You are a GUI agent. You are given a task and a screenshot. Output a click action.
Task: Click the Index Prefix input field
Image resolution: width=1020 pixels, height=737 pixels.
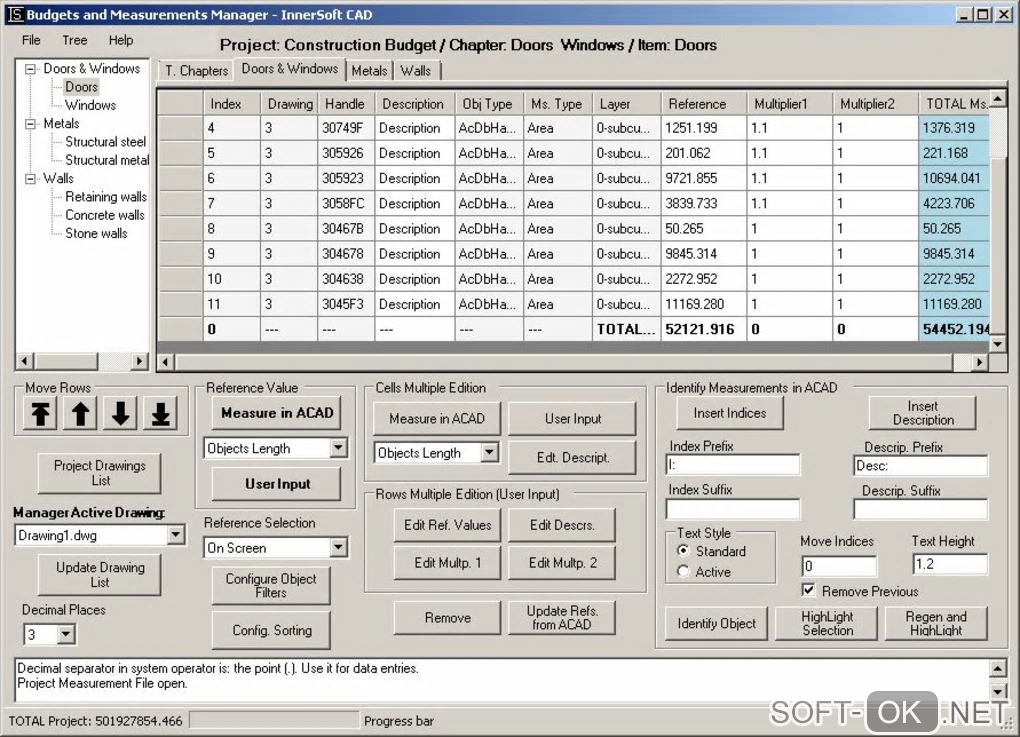733,465
